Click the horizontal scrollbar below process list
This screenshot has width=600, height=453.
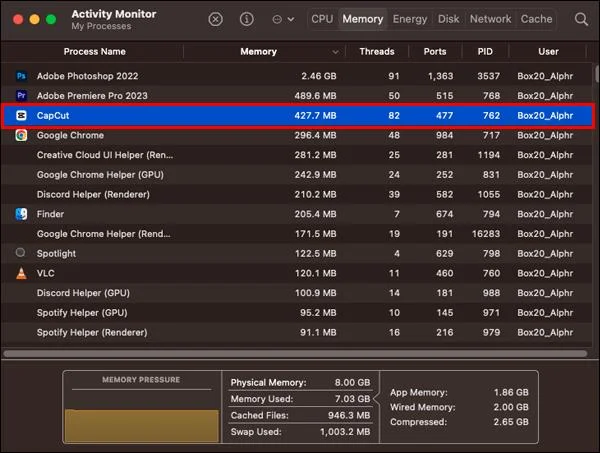click(x=295, y=354)
